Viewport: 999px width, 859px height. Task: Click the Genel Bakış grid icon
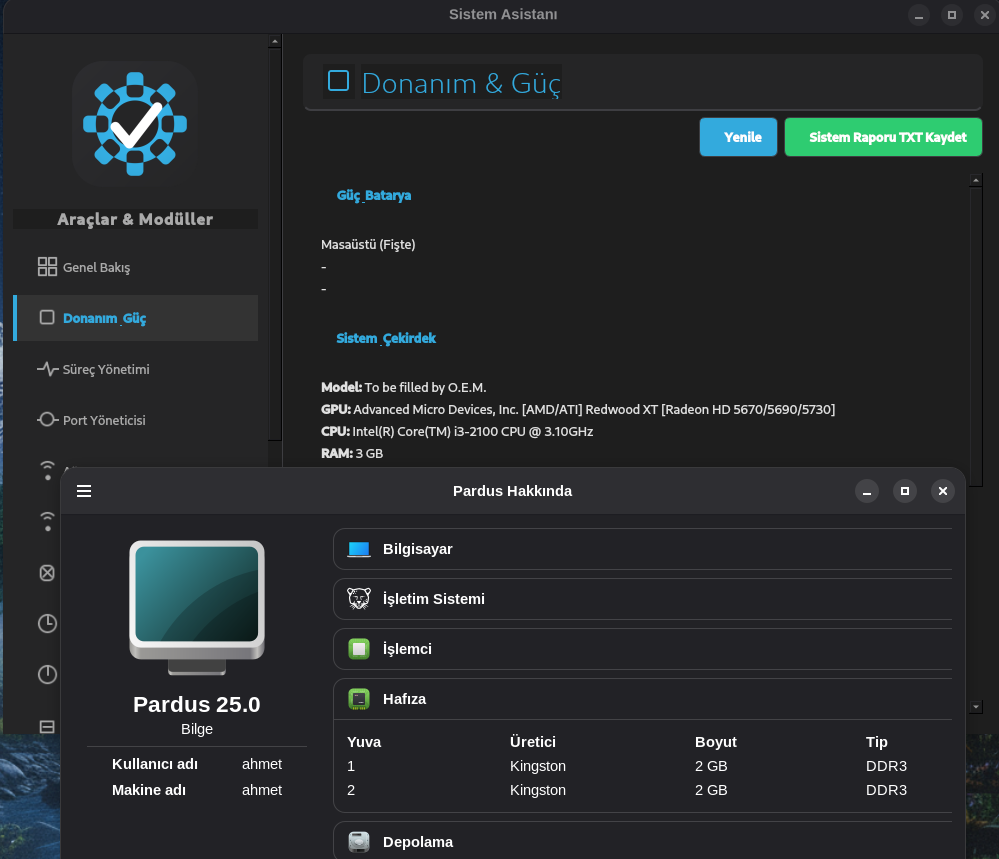pyautogui.click(x=47, y=267)
